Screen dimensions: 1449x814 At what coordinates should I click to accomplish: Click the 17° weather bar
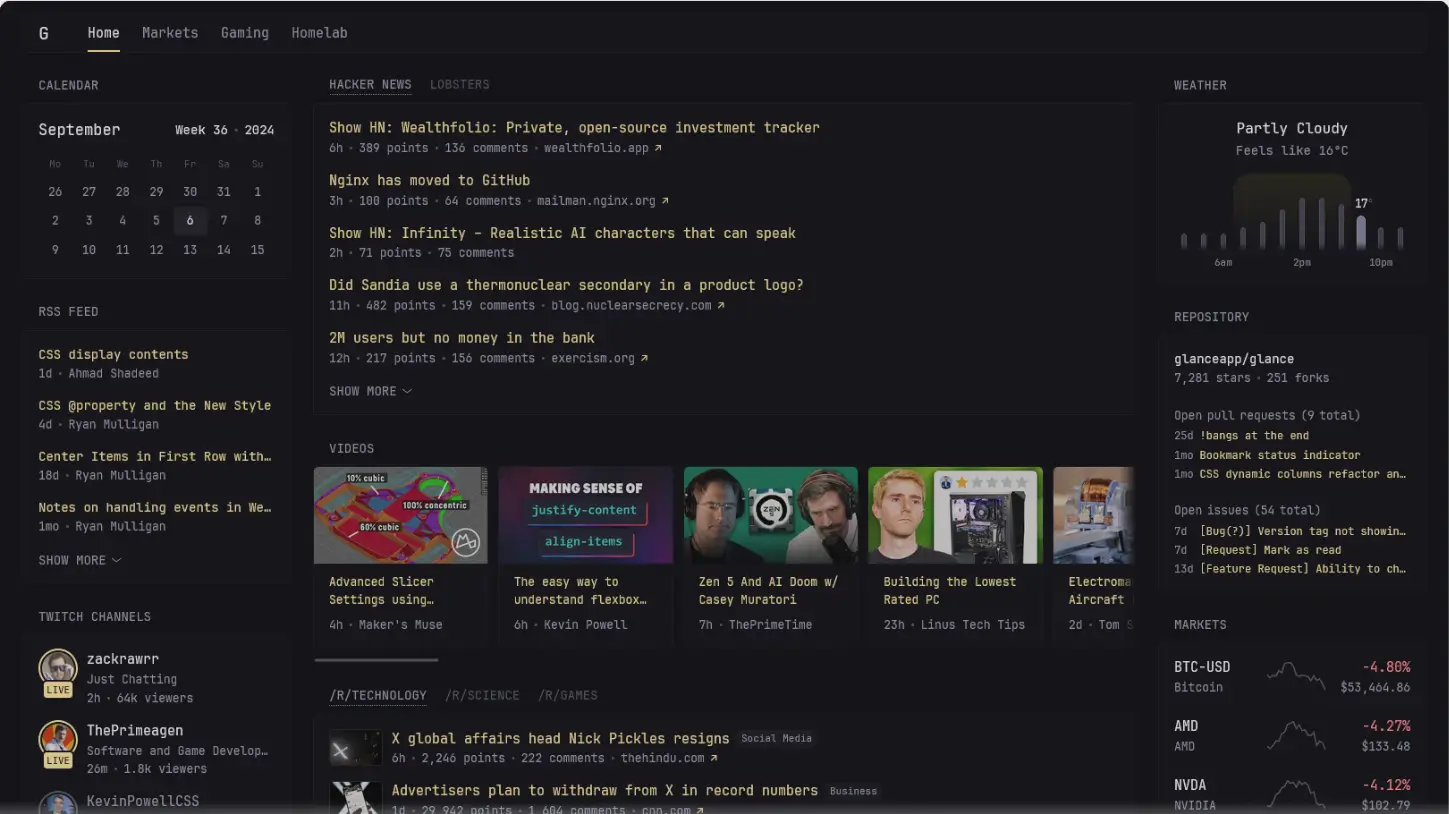[1361, 232]
